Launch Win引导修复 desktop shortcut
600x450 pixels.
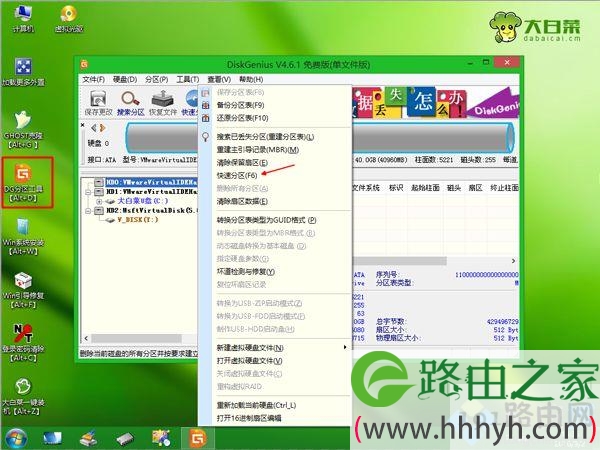point(23,290)
